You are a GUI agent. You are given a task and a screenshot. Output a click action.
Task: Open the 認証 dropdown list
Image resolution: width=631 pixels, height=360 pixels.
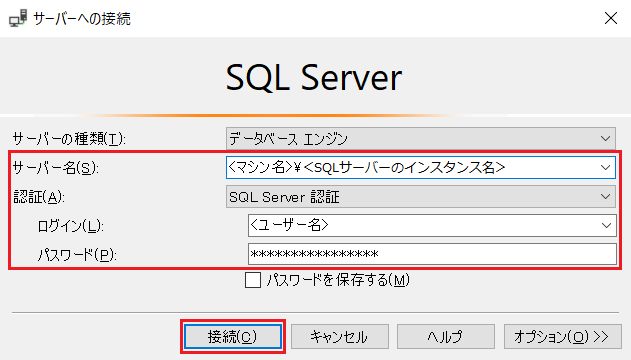(x=421, y=197)
